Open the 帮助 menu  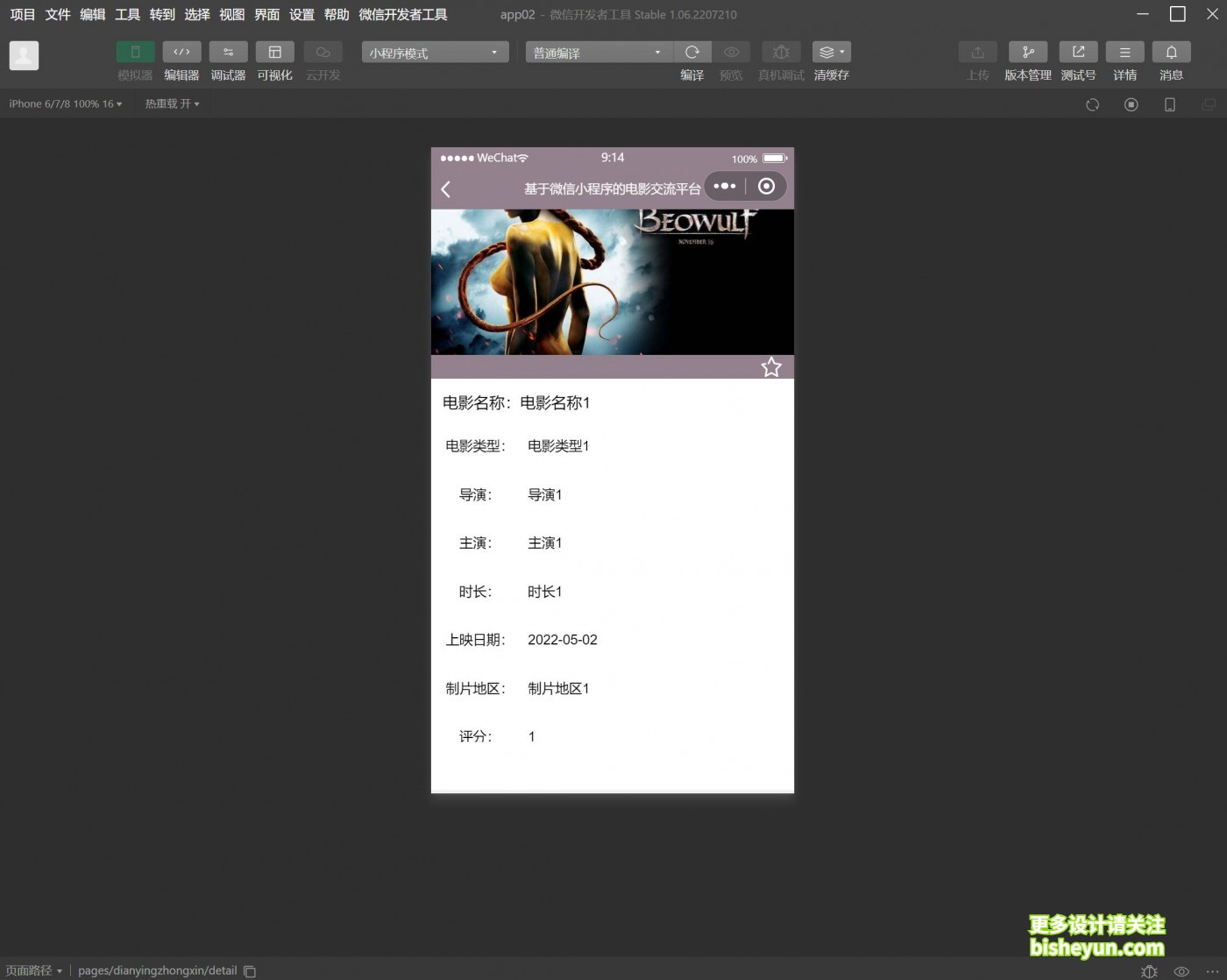point(337,15)
